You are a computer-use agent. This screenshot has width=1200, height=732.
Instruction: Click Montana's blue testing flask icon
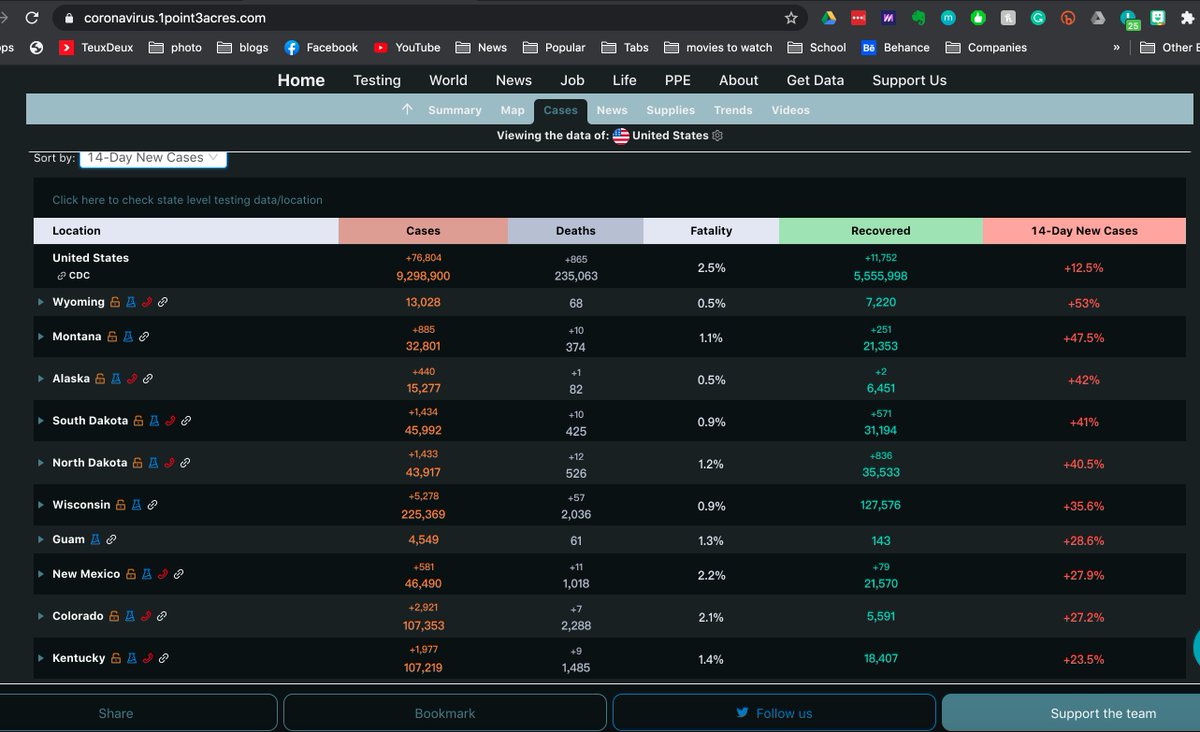(x=128, y=337)
